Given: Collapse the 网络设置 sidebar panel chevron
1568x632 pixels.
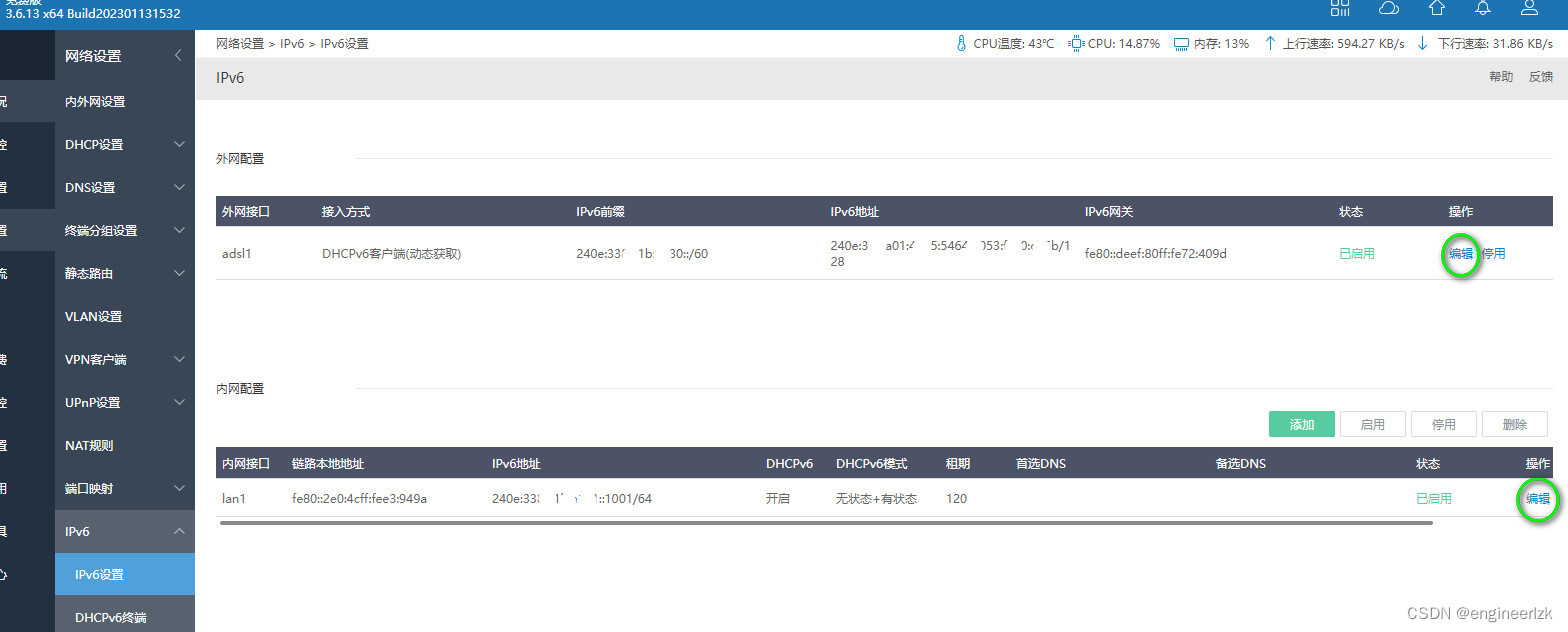Looking at the screenshot, I should coord(178,56).
